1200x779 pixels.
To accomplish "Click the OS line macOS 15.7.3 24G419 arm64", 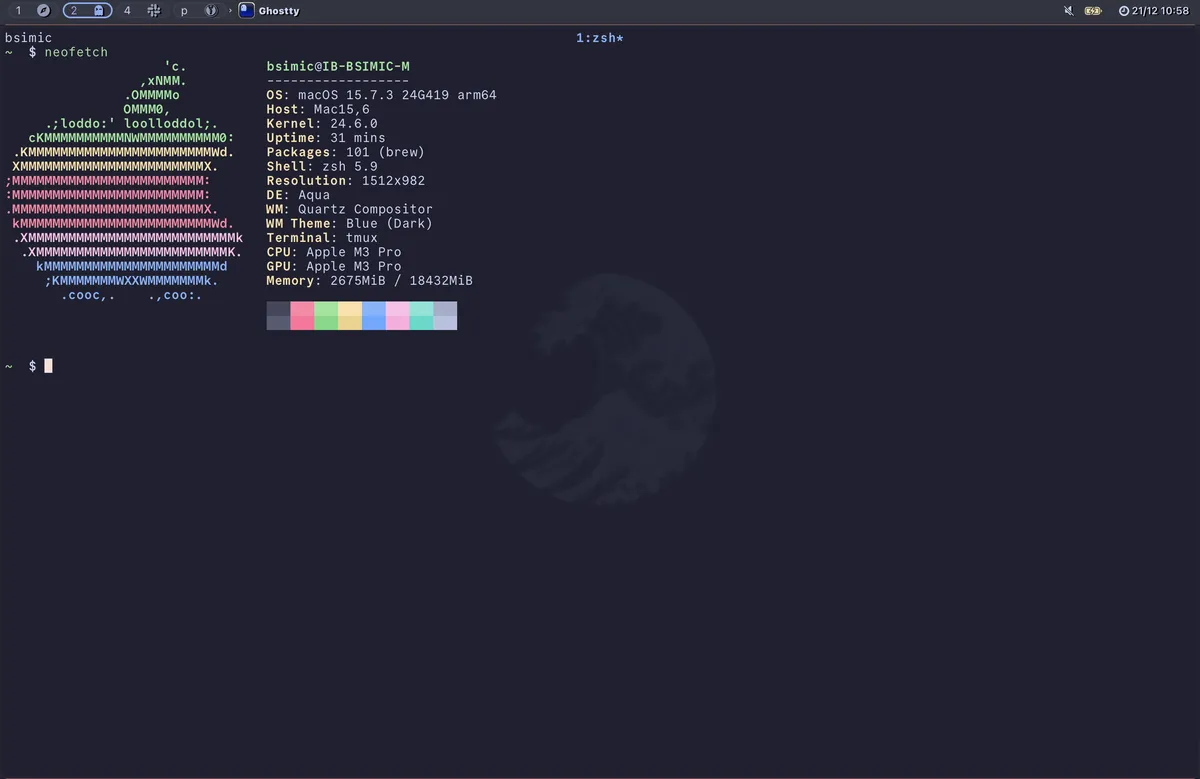I will 381,95.
